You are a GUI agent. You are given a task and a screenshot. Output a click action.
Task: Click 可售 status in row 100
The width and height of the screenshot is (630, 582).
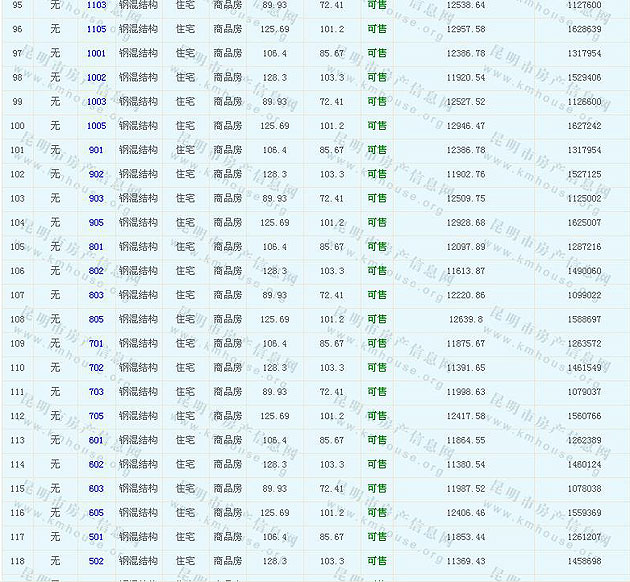coord(377,126)
